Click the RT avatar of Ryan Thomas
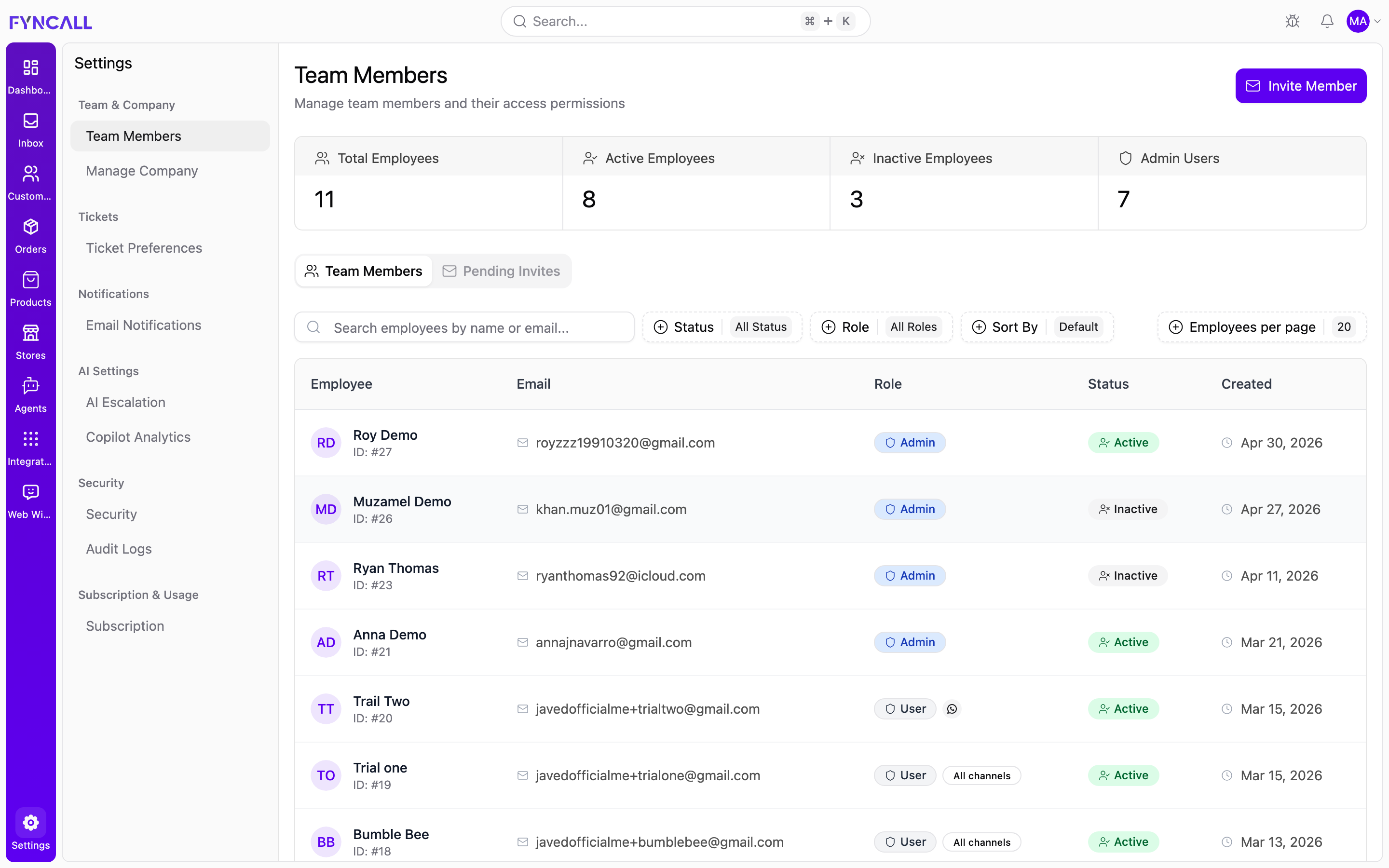This screenshot has width=1389, height=868. coord(326,576)
